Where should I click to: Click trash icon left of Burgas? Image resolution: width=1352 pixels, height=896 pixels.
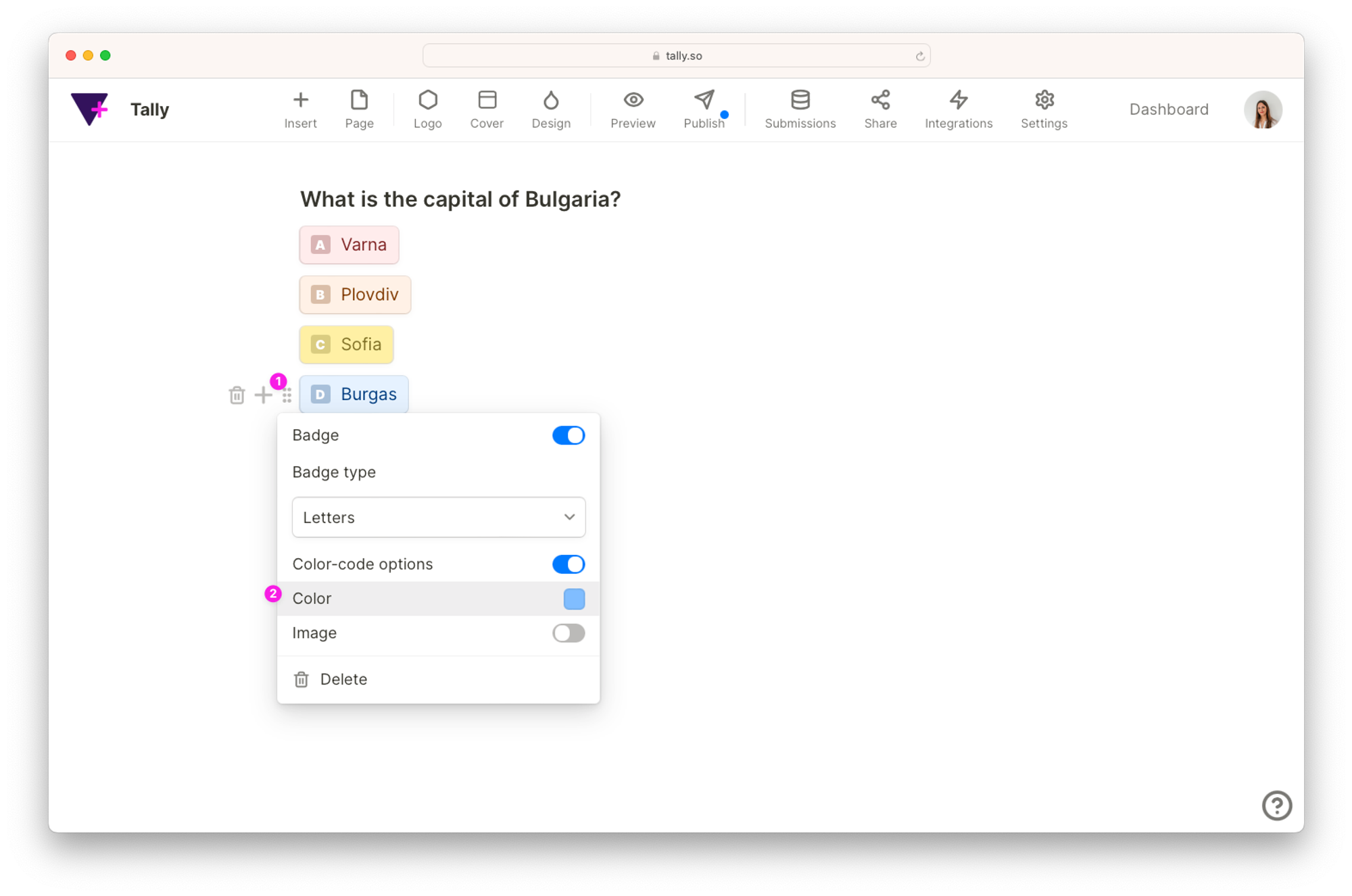click(237, 395)
